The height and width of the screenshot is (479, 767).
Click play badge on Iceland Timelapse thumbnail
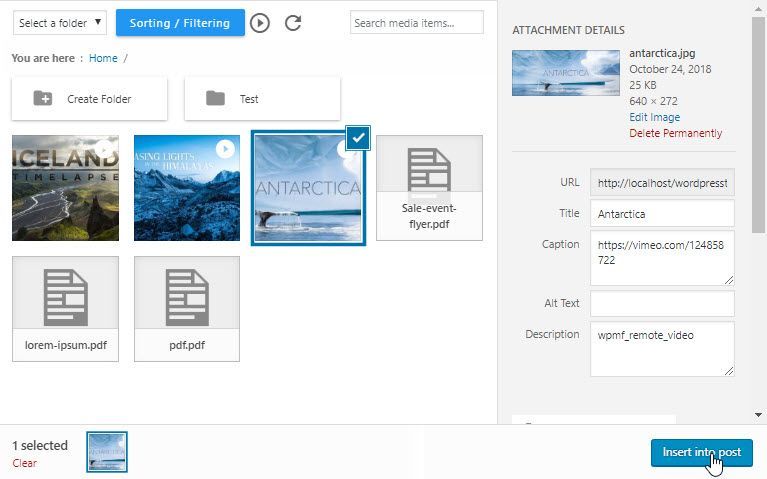(x=104, y=149)
